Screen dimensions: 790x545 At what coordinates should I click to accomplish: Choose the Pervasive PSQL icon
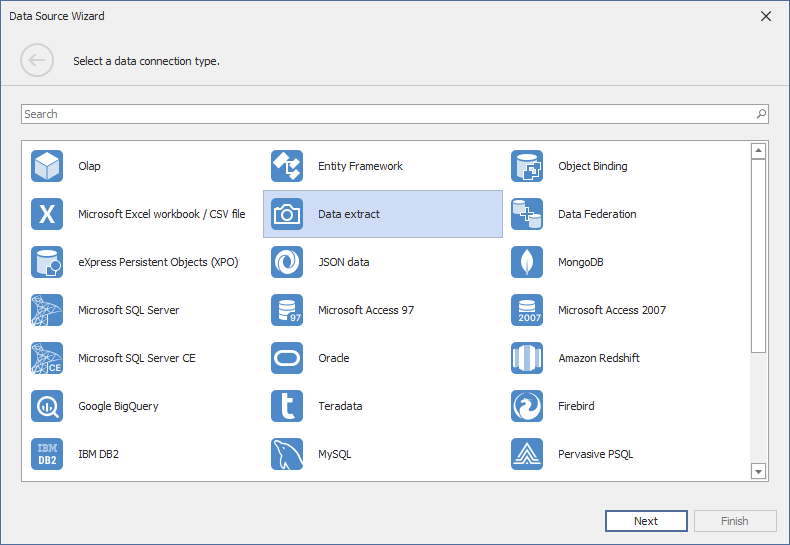[526, 454]
